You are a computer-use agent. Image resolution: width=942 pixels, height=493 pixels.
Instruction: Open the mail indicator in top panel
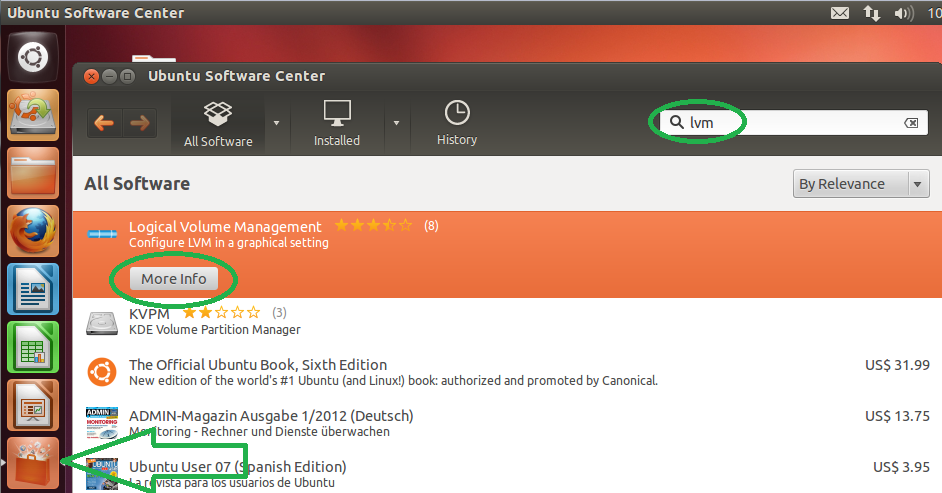click(840, 13)
